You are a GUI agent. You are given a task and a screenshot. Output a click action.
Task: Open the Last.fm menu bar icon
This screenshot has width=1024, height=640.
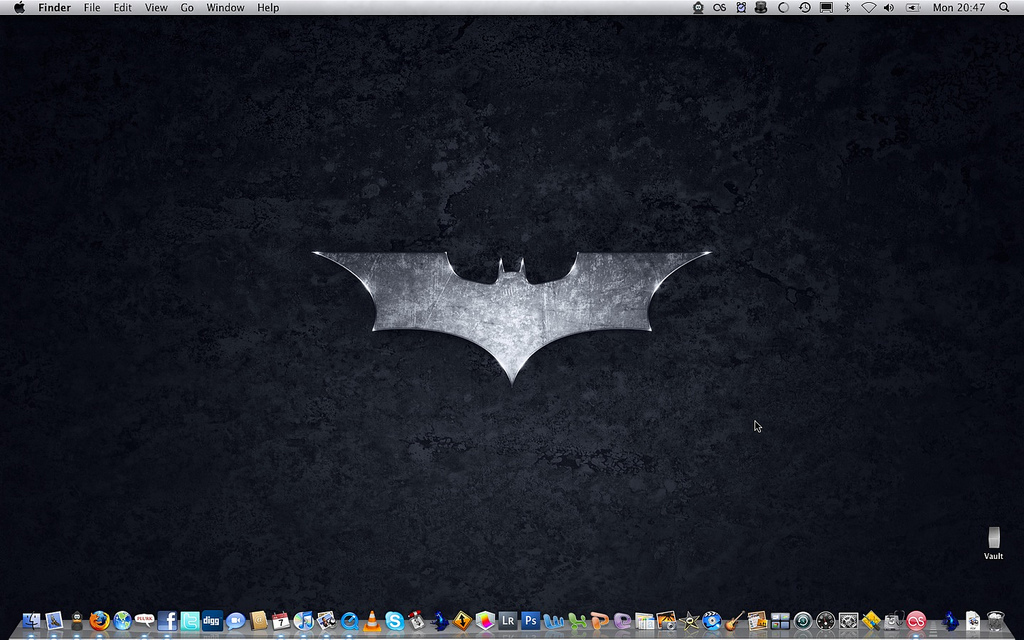[x=719, y=8]
